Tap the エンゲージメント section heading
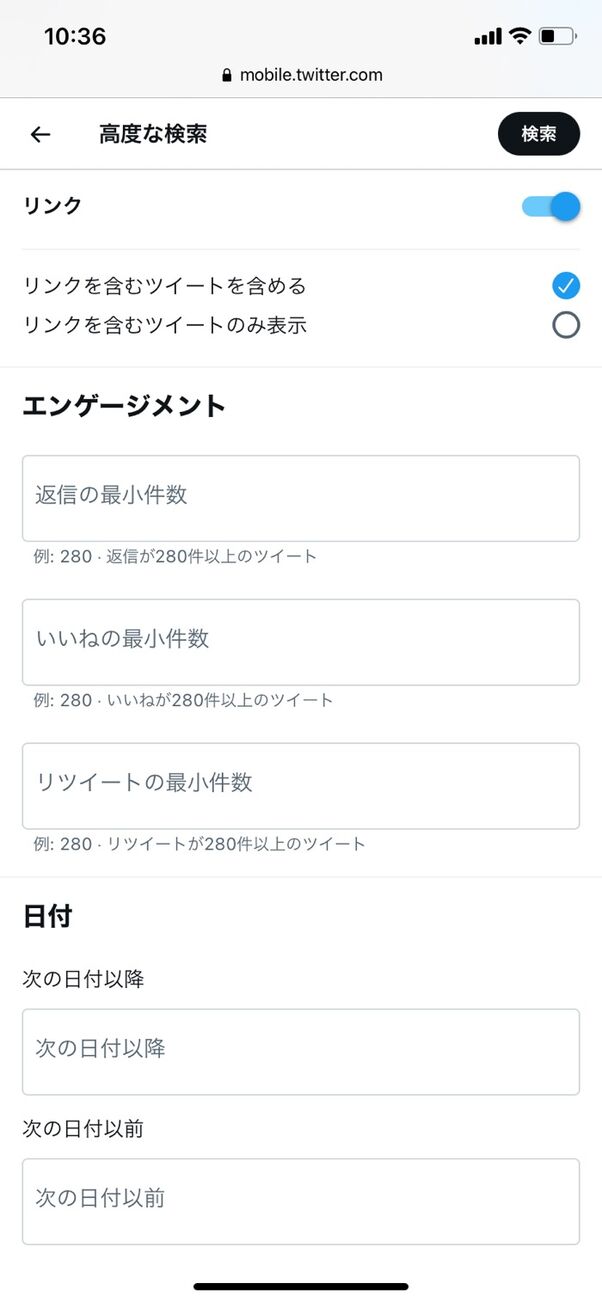This screenshot has height=1302, width=602. point(124,406)
